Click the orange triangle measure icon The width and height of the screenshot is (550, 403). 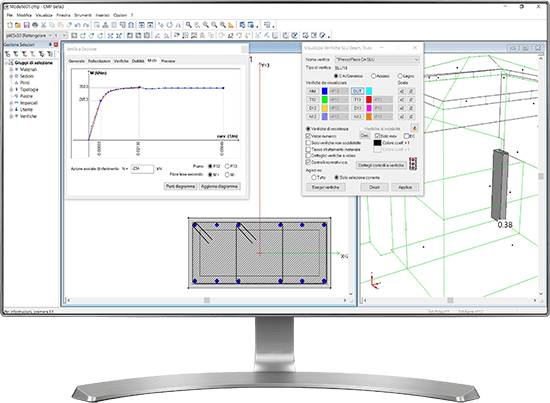coord(231,25)
